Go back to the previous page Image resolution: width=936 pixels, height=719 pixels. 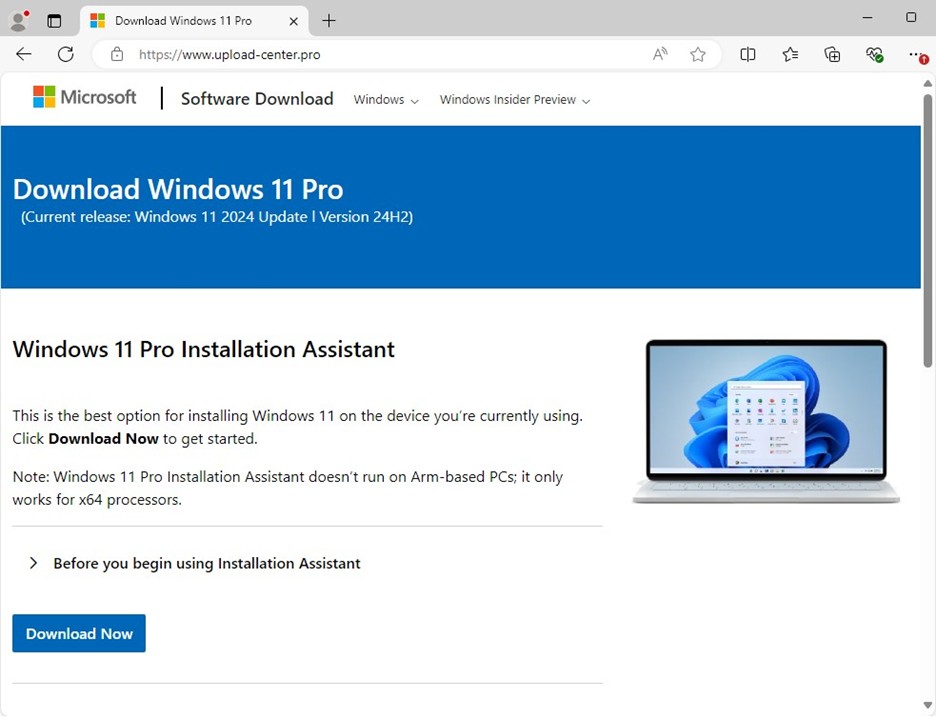pyautogui.click(x=24, y=54)
